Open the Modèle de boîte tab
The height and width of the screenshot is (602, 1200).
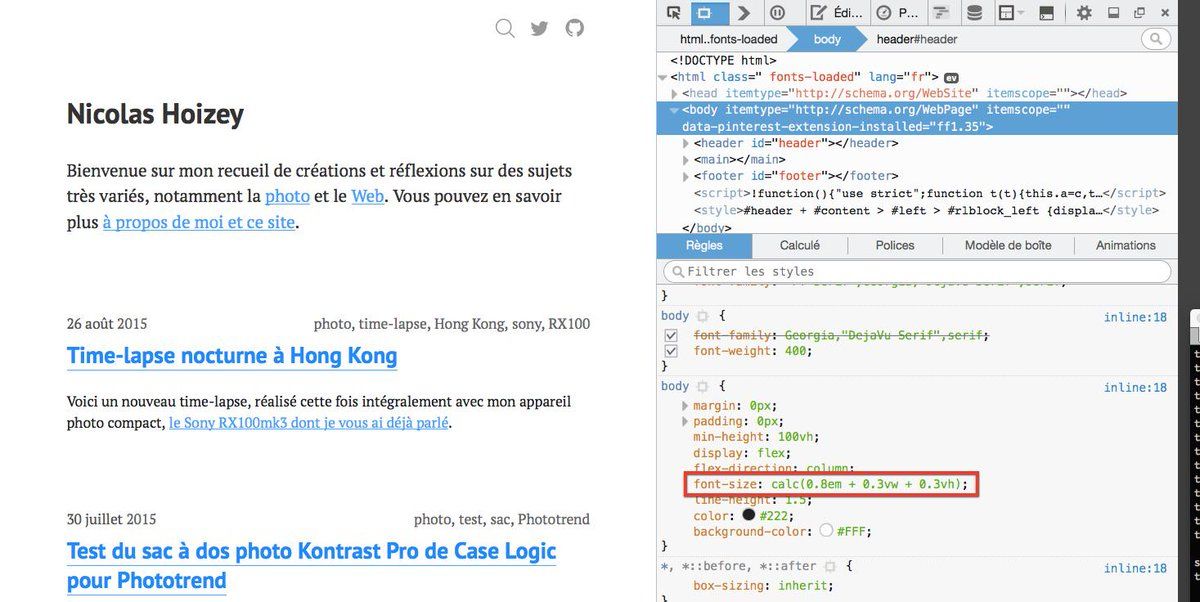1008,245
